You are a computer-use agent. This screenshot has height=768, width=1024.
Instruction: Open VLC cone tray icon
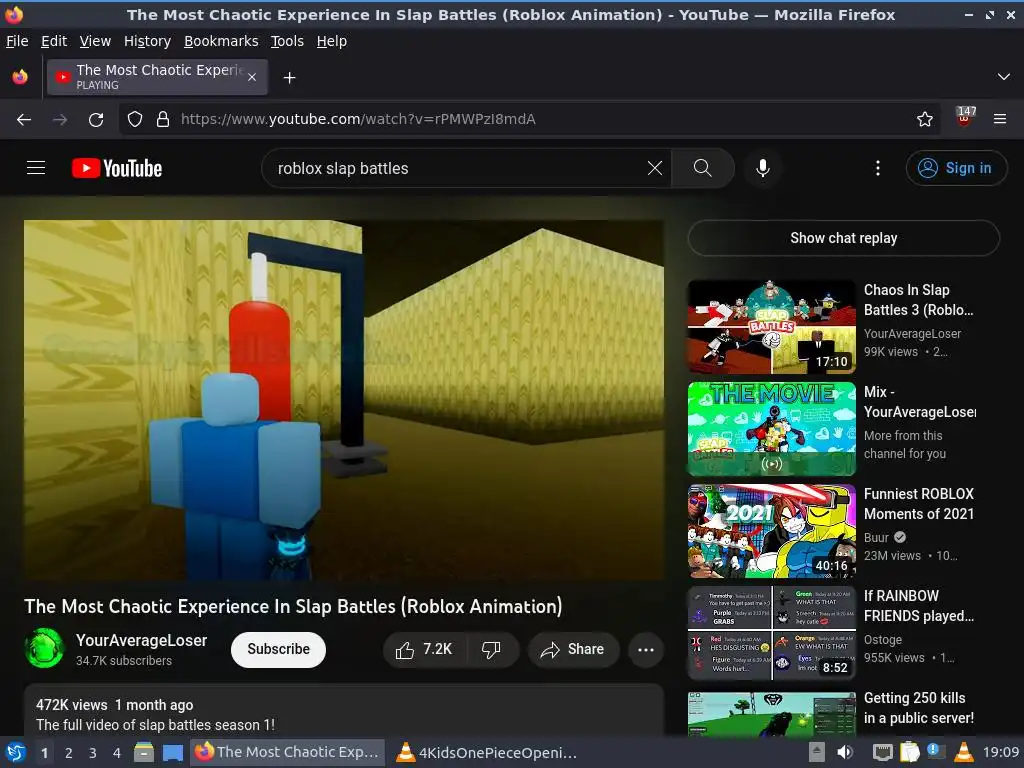click(x=964, y=752)
